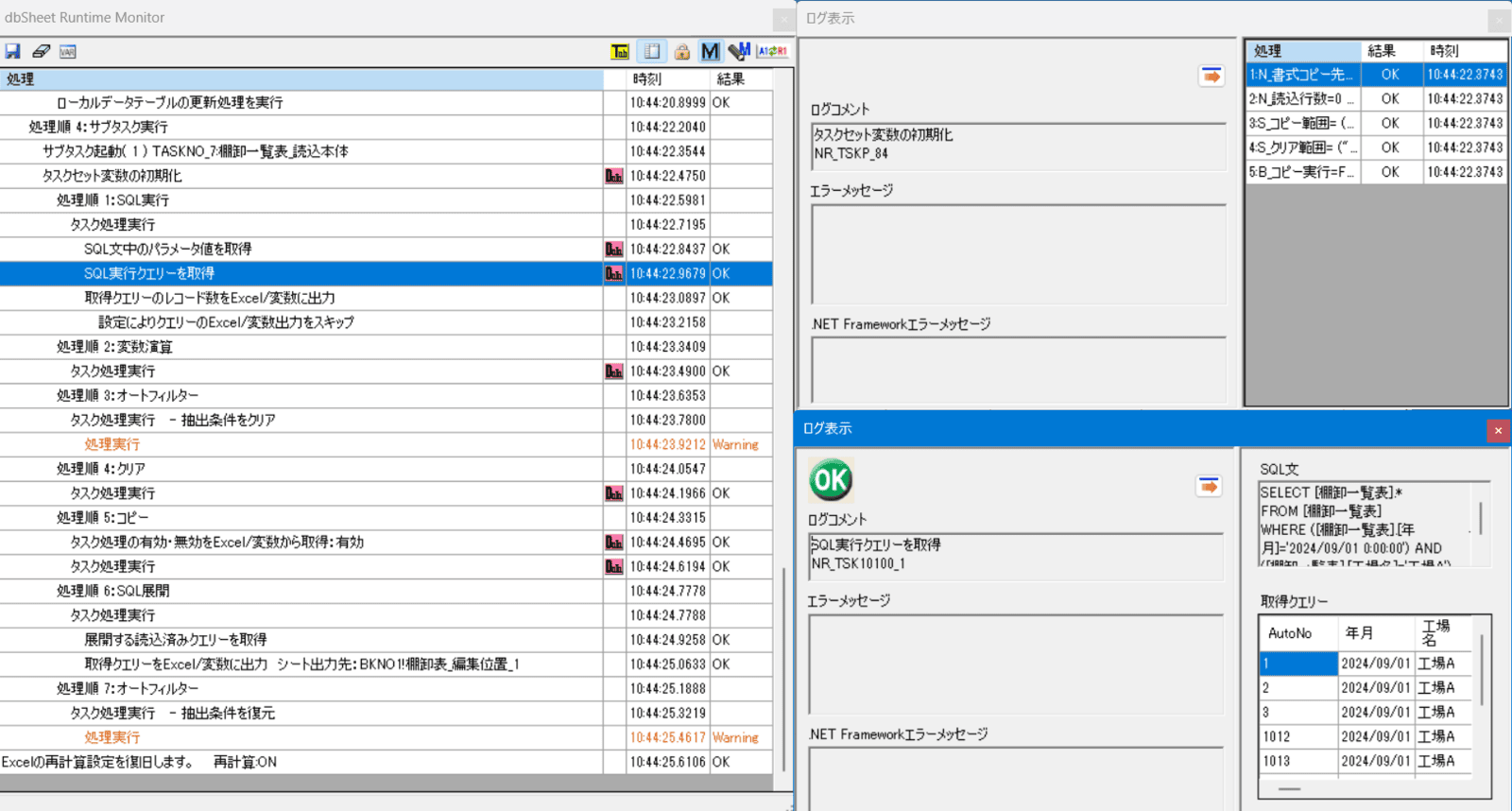The width and height of the screenshot is (1512, 811).
Task: Click the AutoNo column header
Action: (1290, 633)
